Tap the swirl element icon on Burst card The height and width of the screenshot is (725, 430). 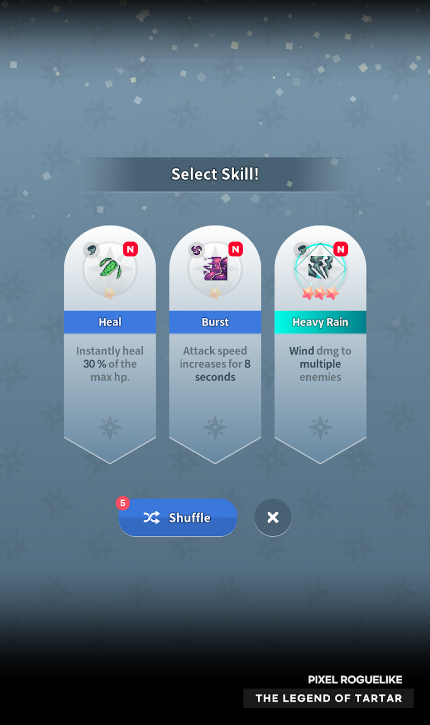(196, 250)
